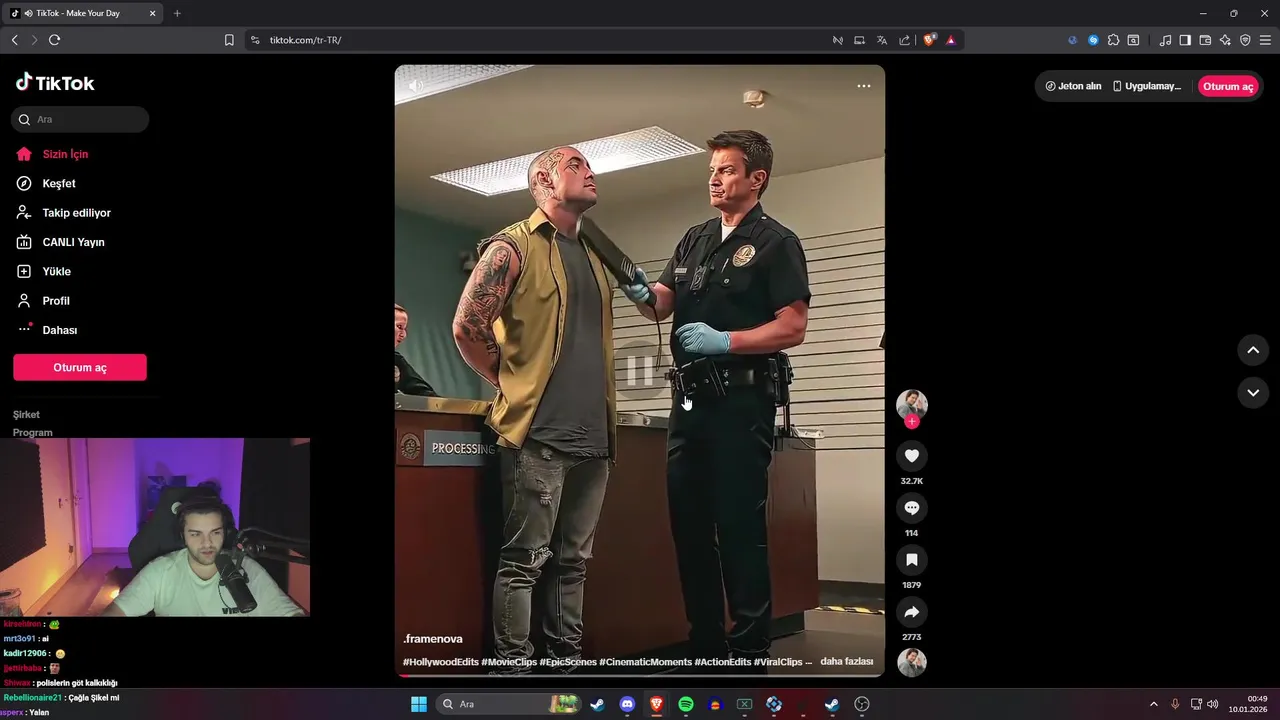Reload the page in browser
This screenshot has height=720, width=1280.
pos(54,40)
